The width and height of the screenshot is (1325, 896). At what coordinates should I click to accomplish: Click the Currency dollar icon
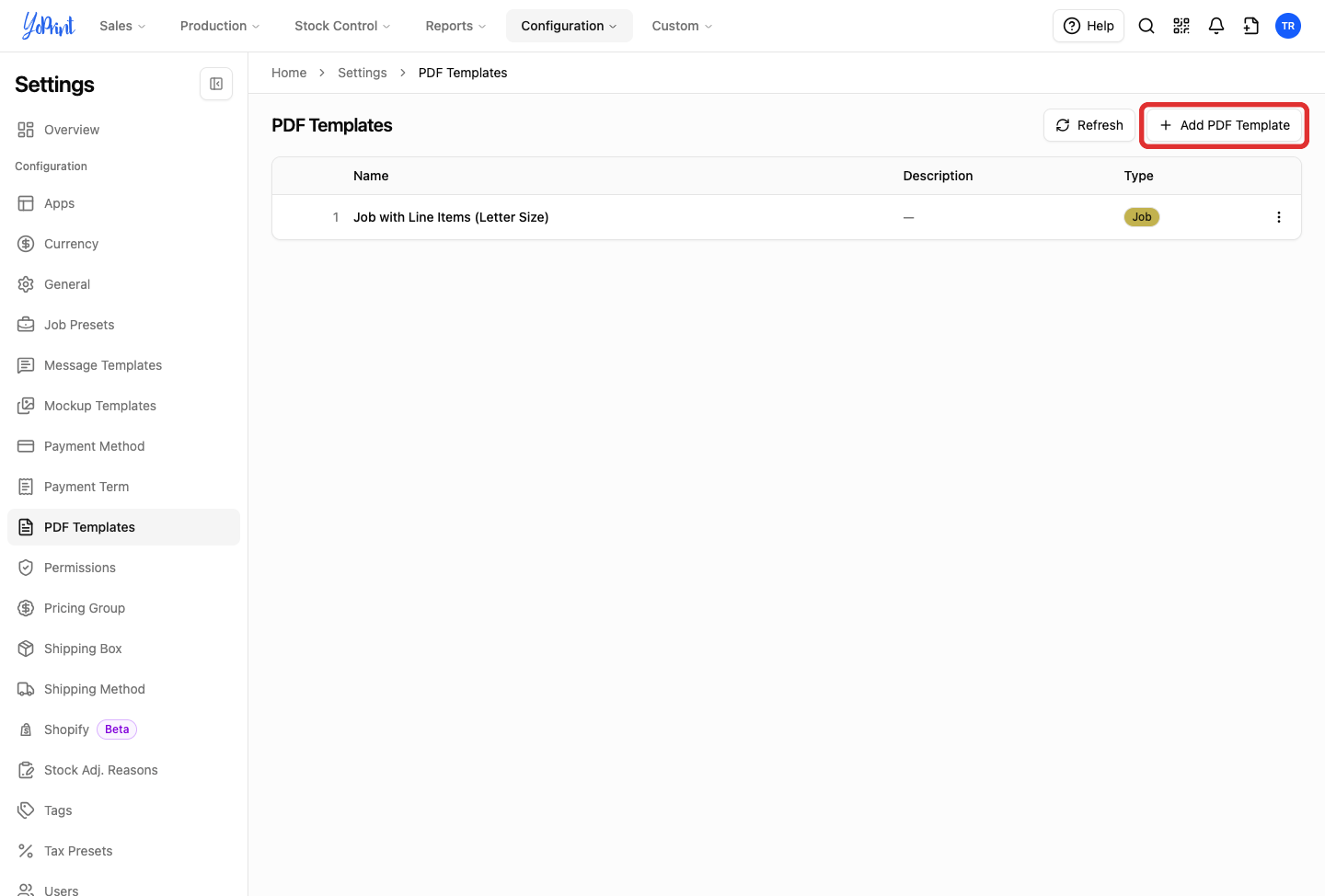point(26,244)
